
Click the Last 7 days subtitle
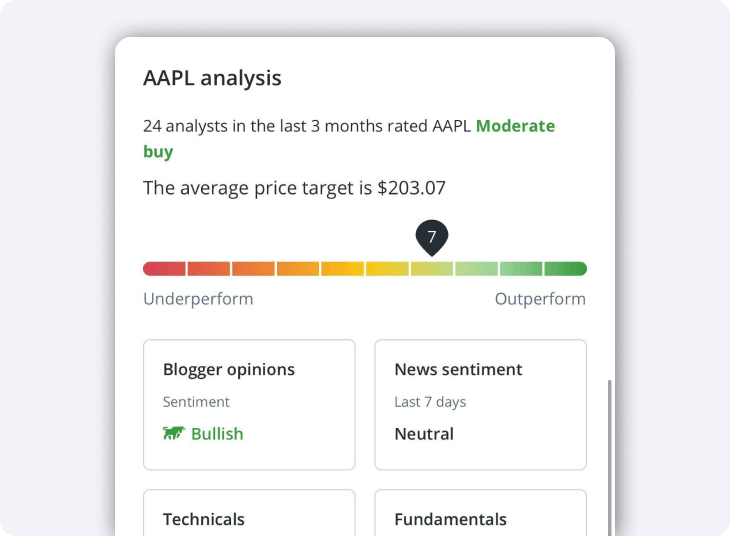coord(430,402)
